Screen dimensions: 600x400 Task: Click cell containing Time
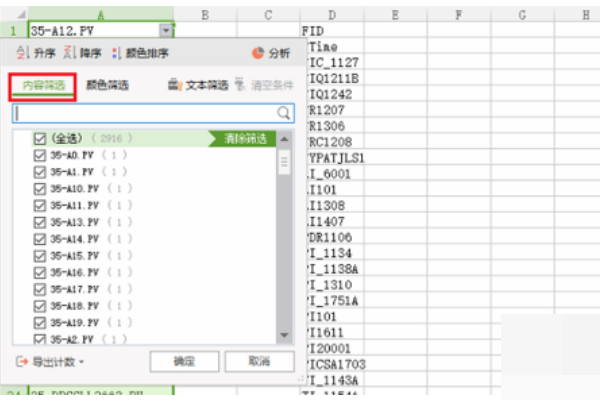tap(335, 47)
